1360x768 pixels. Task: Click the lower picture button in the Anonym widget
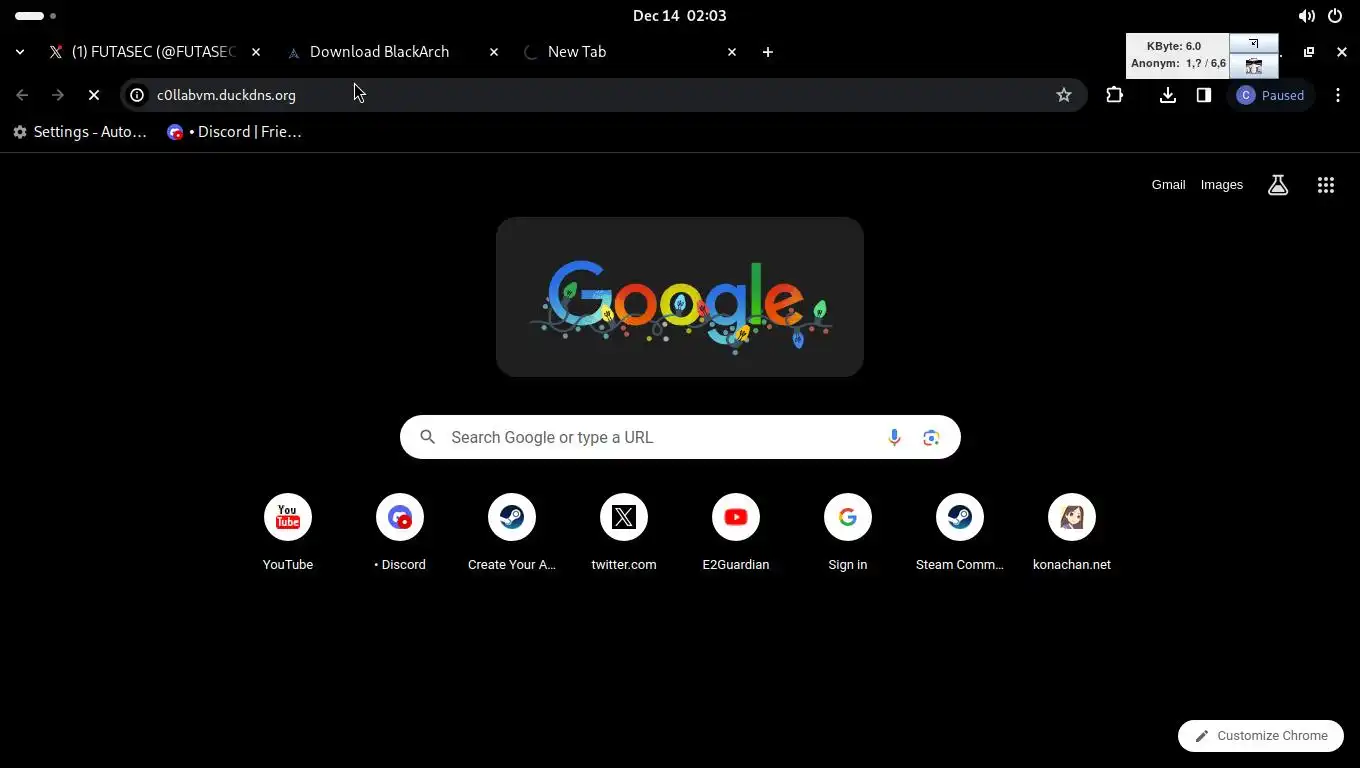[x=1254, y=66]
